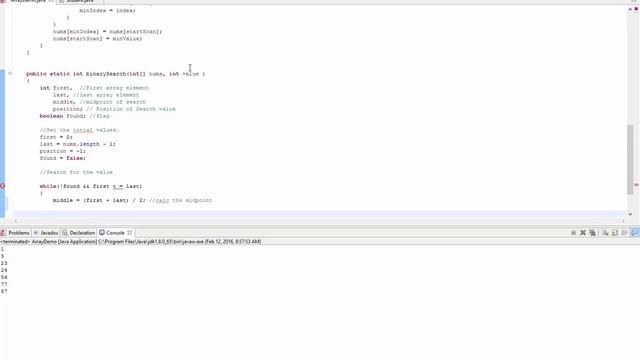This screenshot has height=360, width=640.
Task: Click the editor scrollbar up arrow
Action: 630,9
